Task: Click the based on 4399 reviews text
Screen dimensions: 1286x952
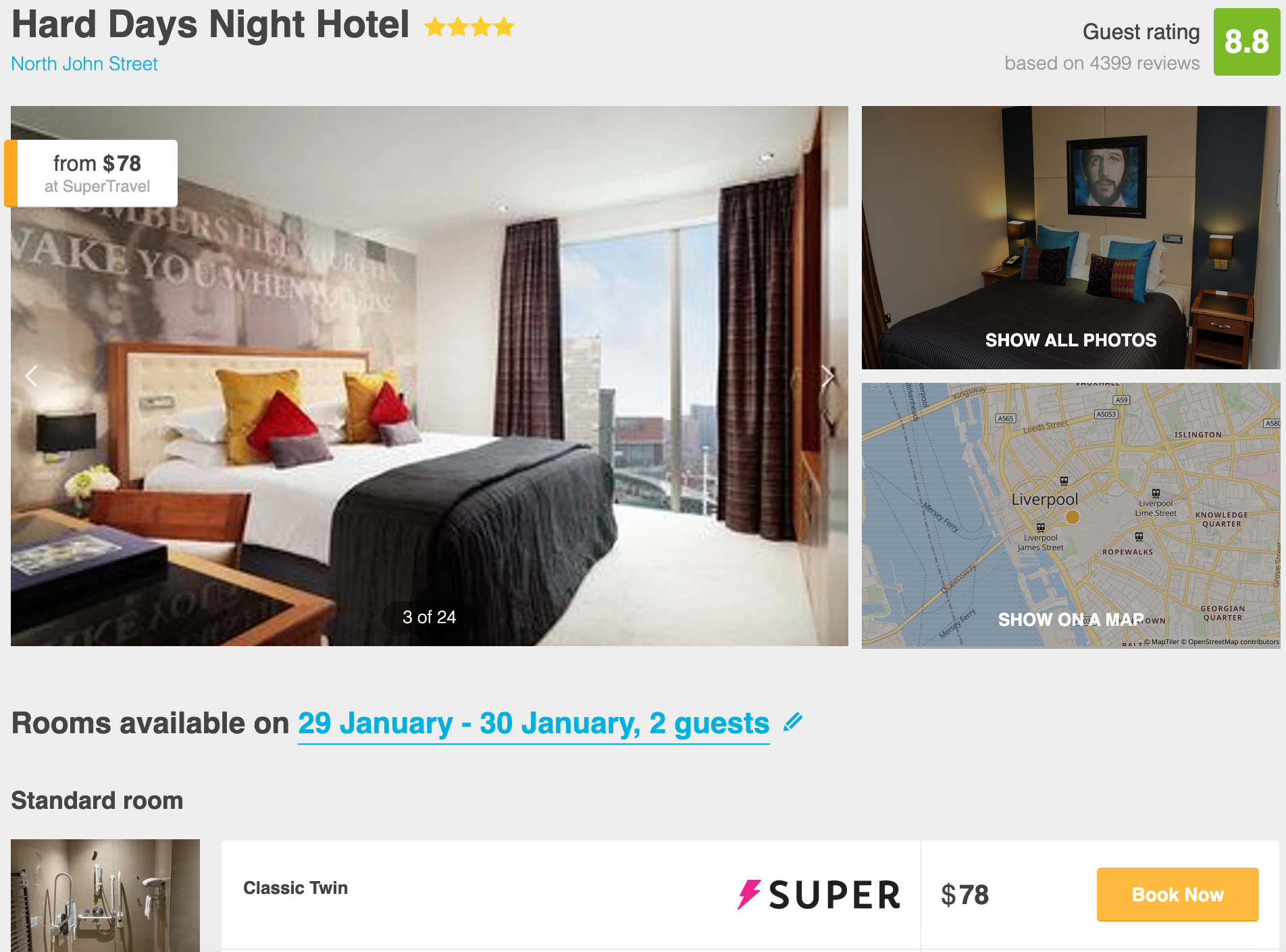Action: [1102, 63]
